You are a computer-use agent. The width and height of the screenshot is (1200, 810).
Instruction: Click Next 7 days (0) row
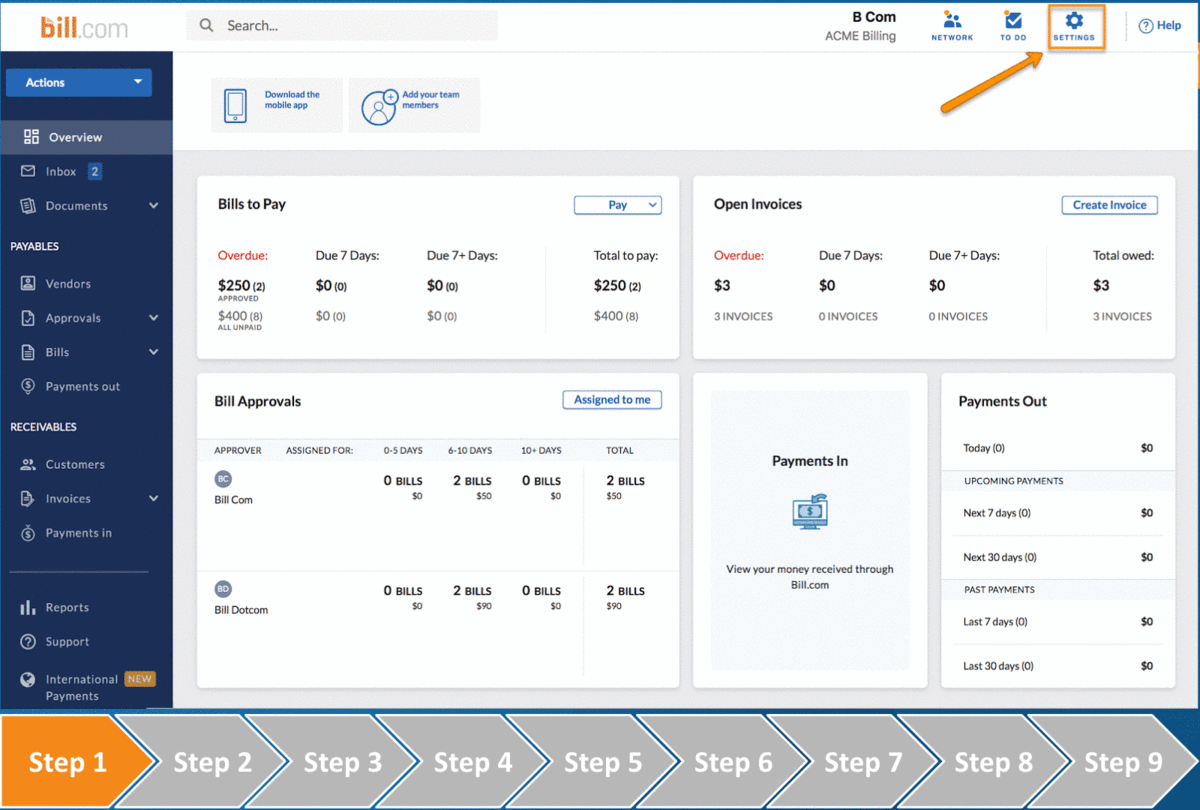click(x=1058, y=513)
